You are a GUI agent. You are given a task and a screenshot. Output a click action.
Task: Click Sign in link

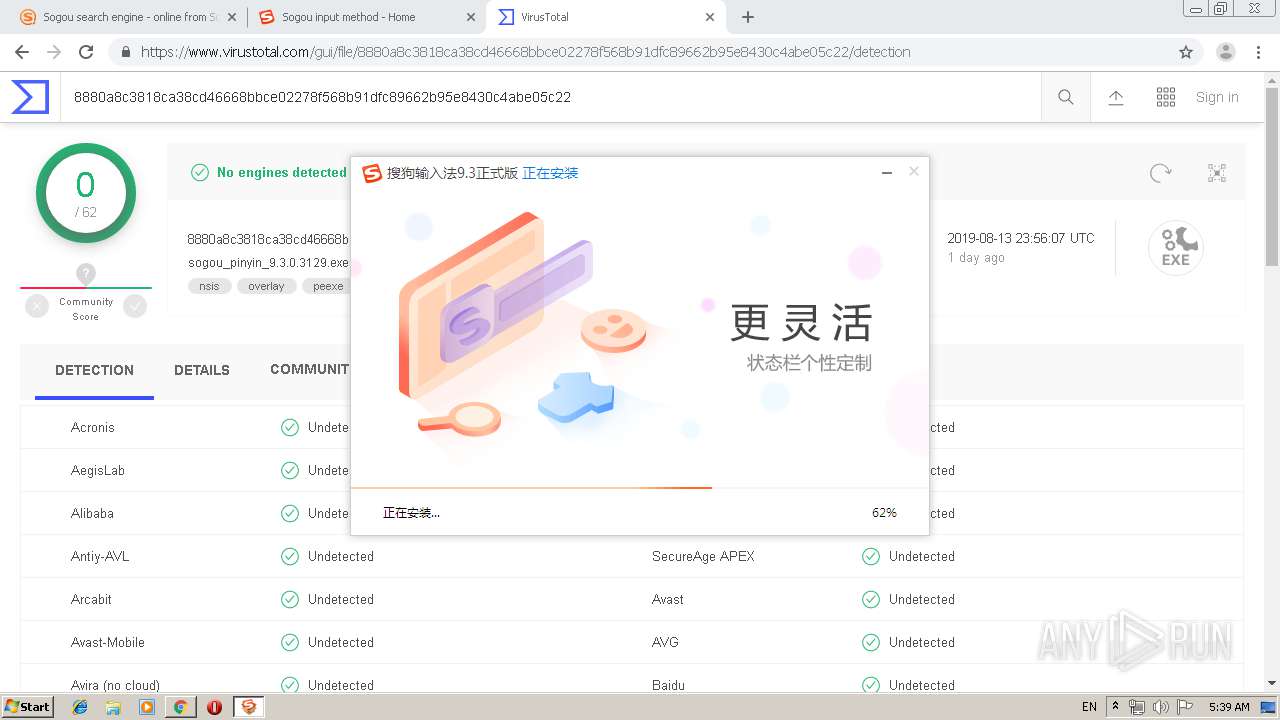point(1217,97)
